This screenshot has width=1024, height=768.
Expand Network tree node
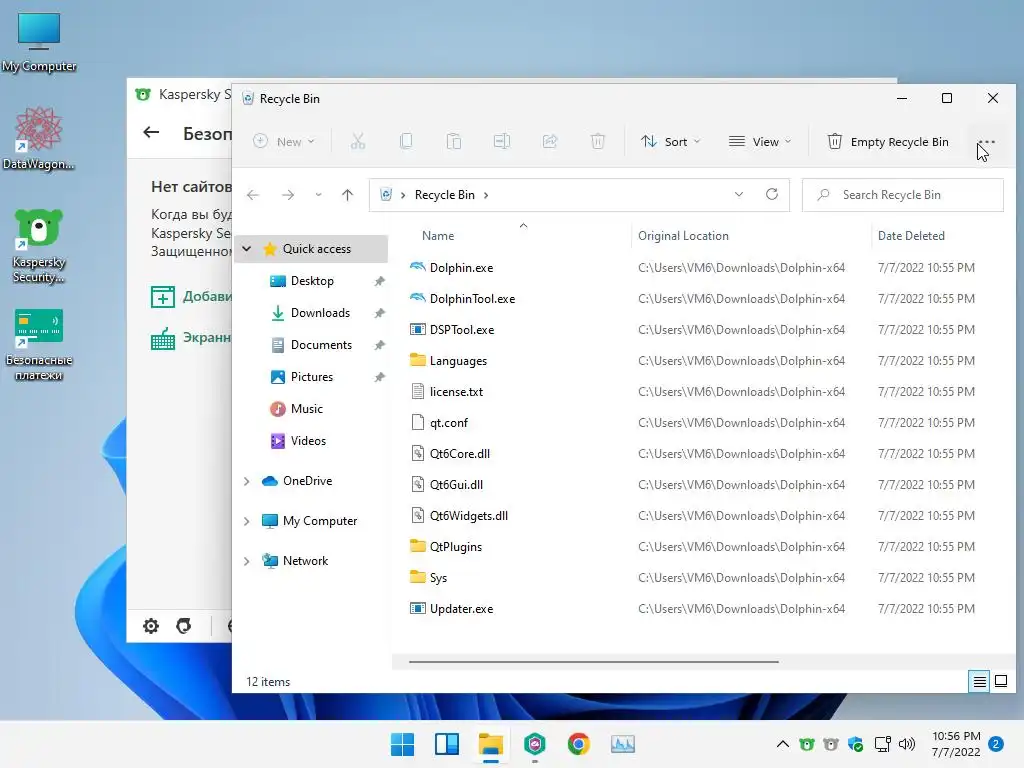coord(247,561)
